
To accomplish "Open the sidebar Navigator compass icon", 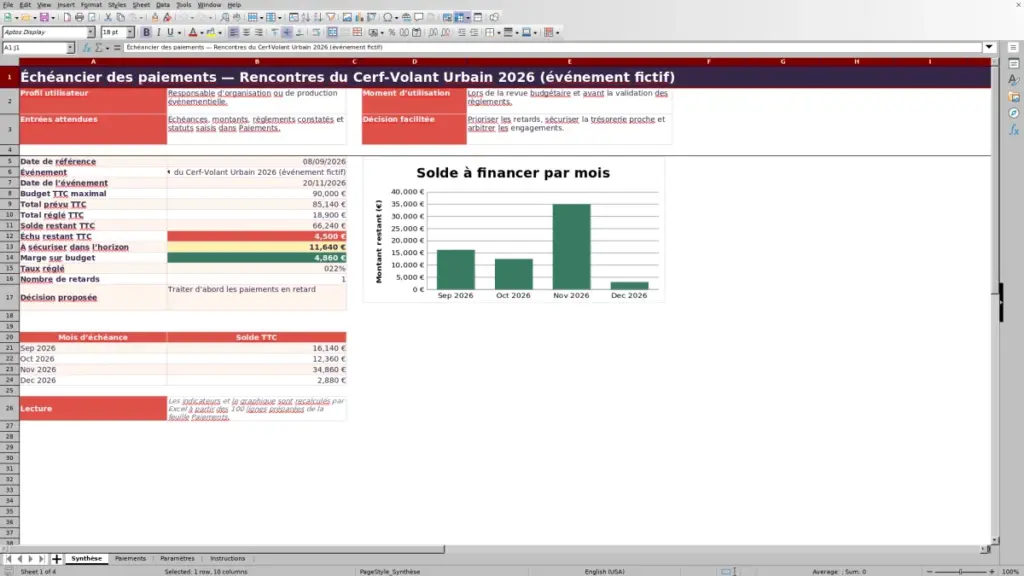I will (1014, 114).
